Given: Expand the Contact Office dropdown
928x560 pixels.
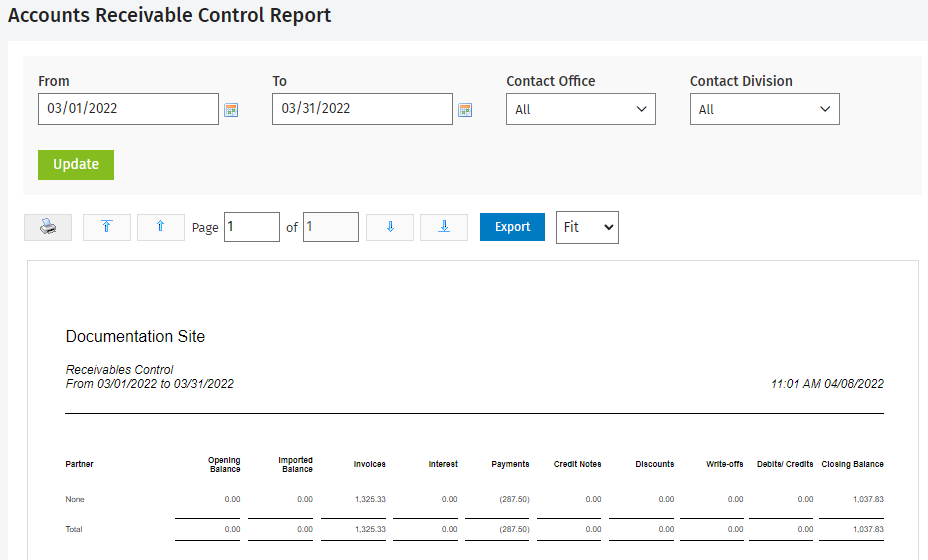Looking at the screenshot, I should (x=581, y=109).
